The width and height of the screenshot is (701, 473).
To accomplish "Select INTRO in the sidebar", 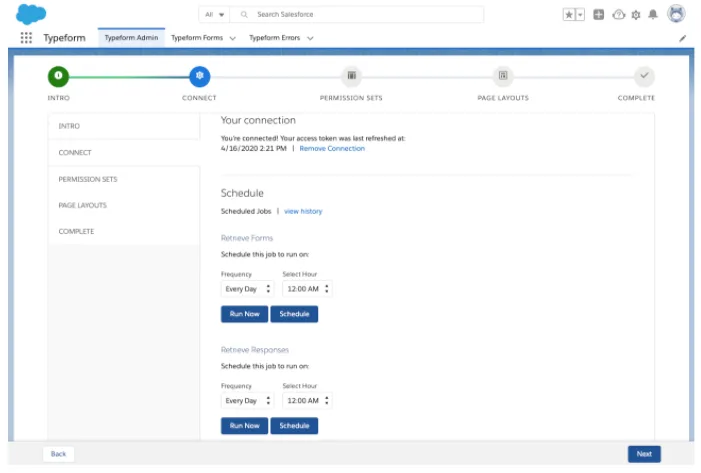I will point(124,126).
